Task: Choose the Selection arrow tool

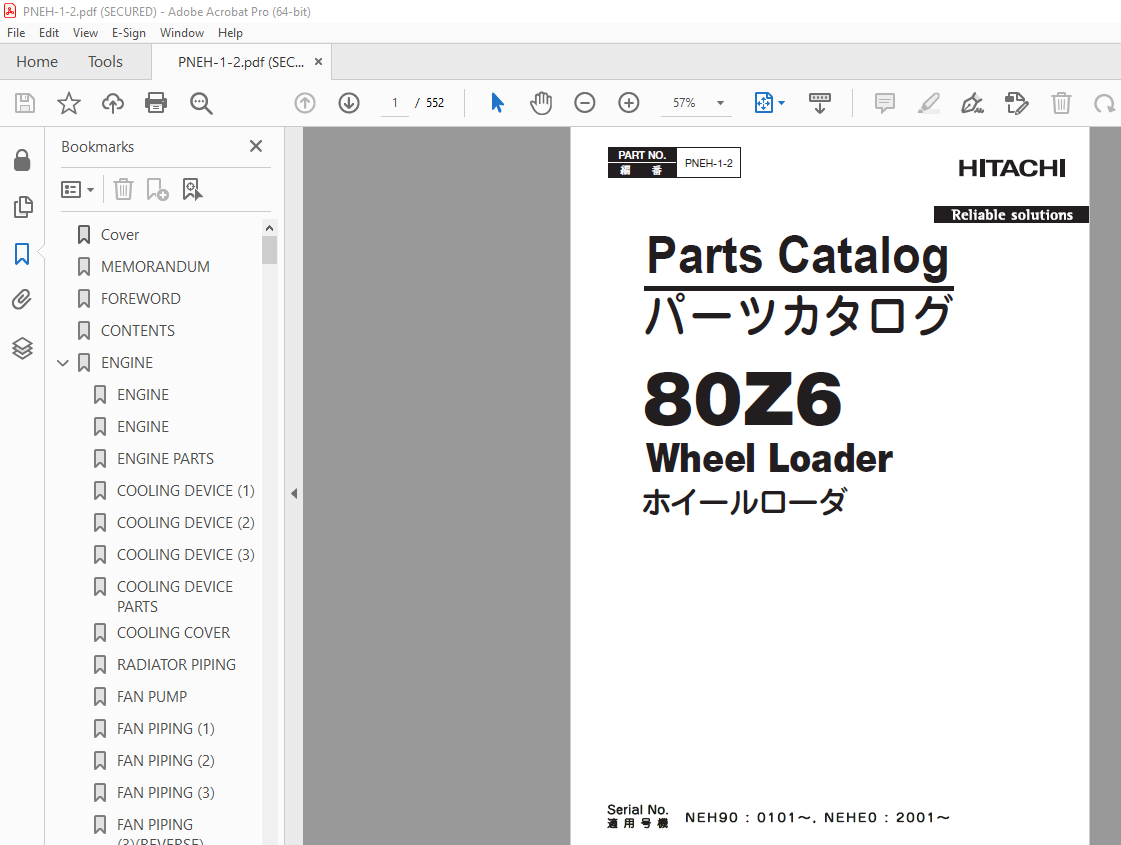Action: point(498,103)
